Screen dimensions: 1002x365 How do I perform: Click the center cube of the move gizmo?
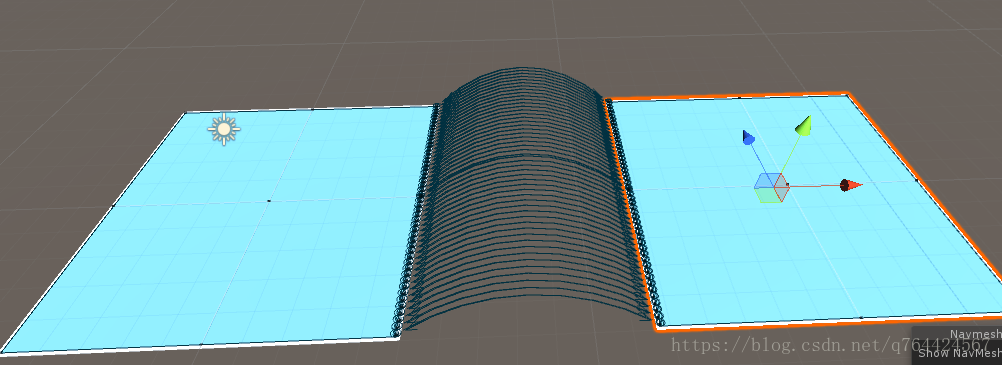771,188
